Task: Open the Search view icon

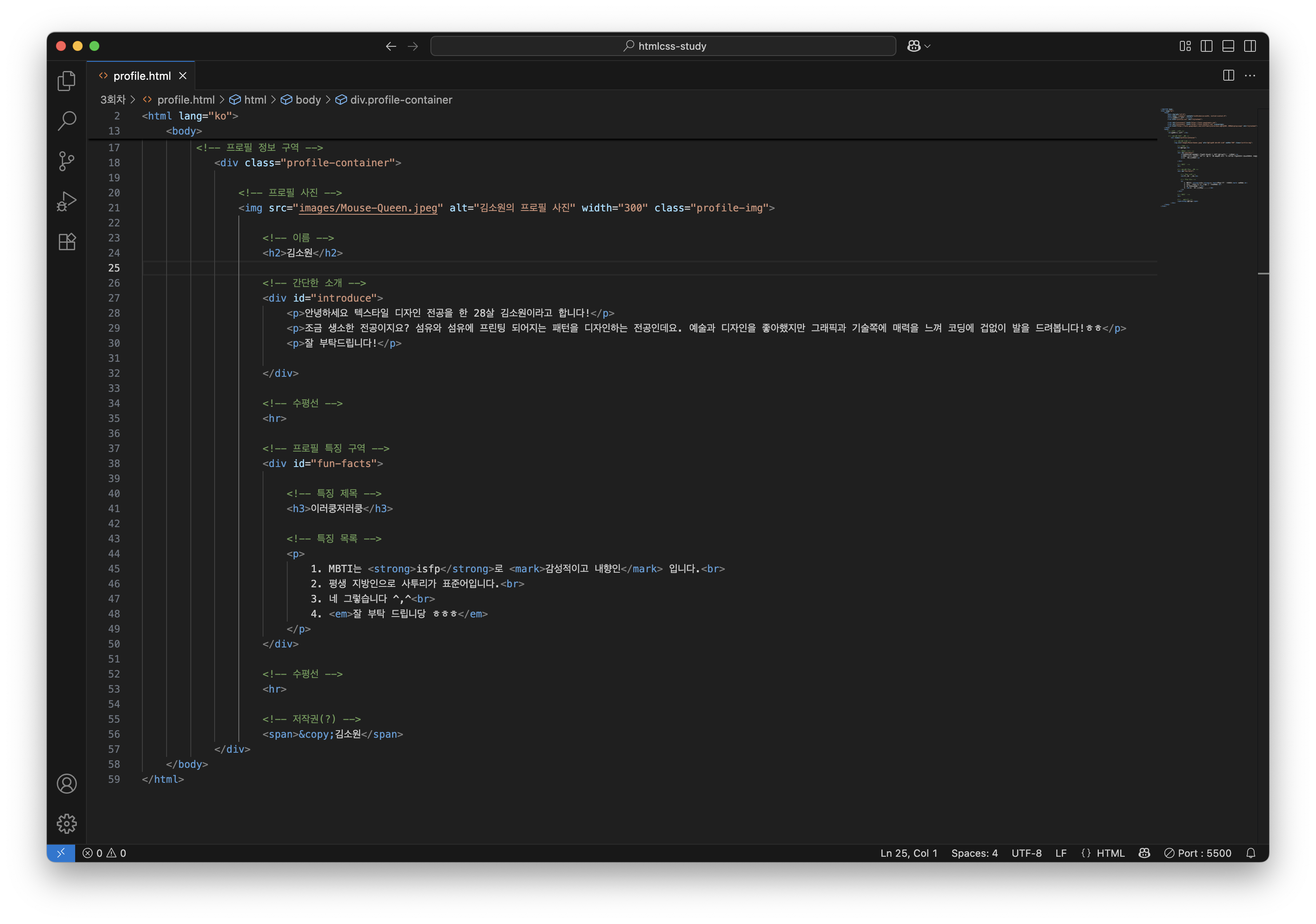Action: (66, 121)
